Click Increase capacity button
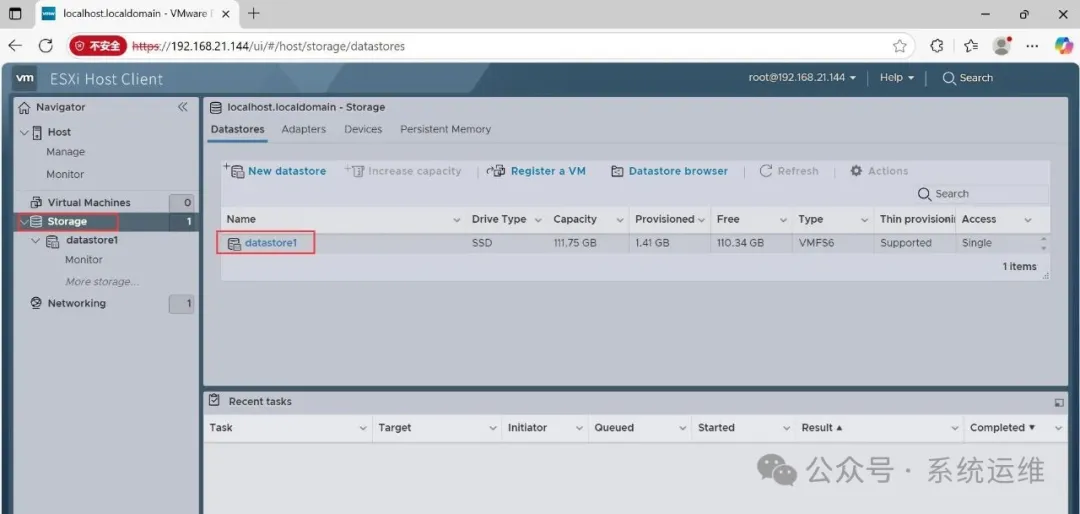1080x514 pixels. click(x=403, y=171)
